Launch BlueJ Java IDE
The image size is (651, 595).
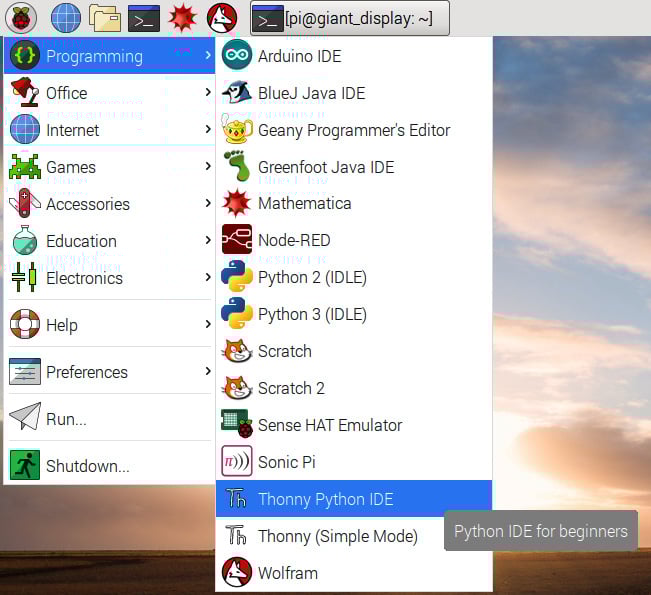pos(354,92)
